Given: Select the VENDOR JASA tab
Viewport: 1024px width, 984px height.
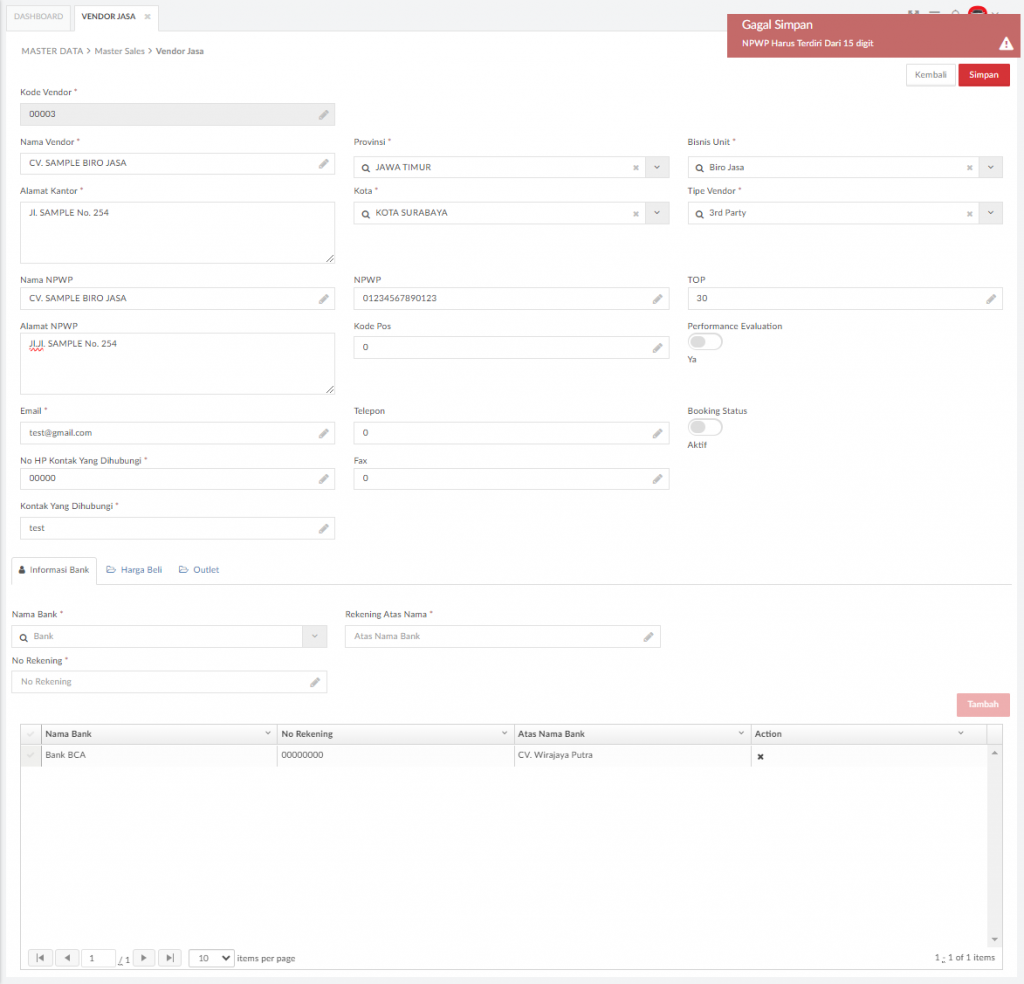Looking at the screenshot, I should tap(108, 16).
